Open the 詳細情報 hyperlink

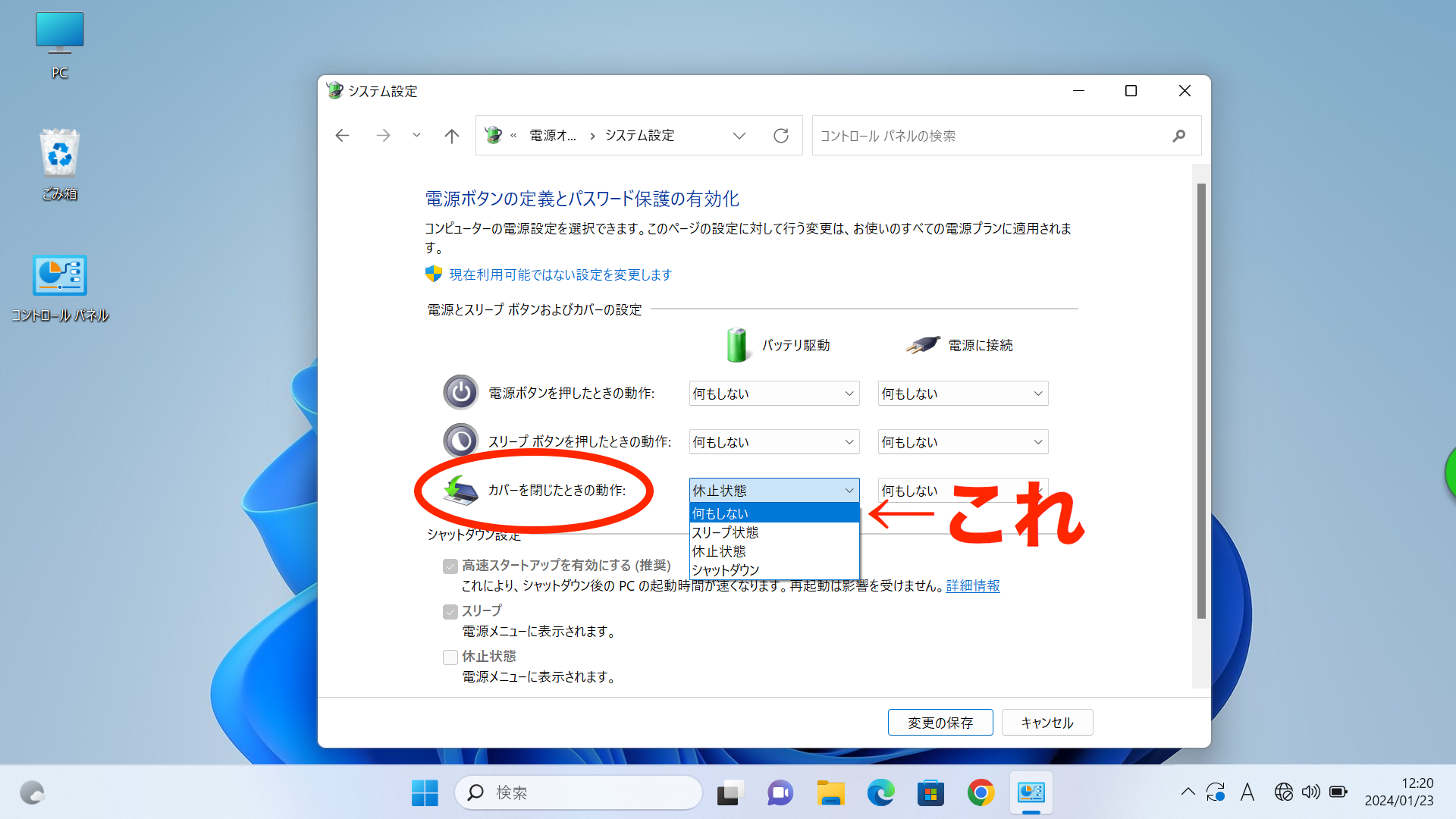coord(972,585)
